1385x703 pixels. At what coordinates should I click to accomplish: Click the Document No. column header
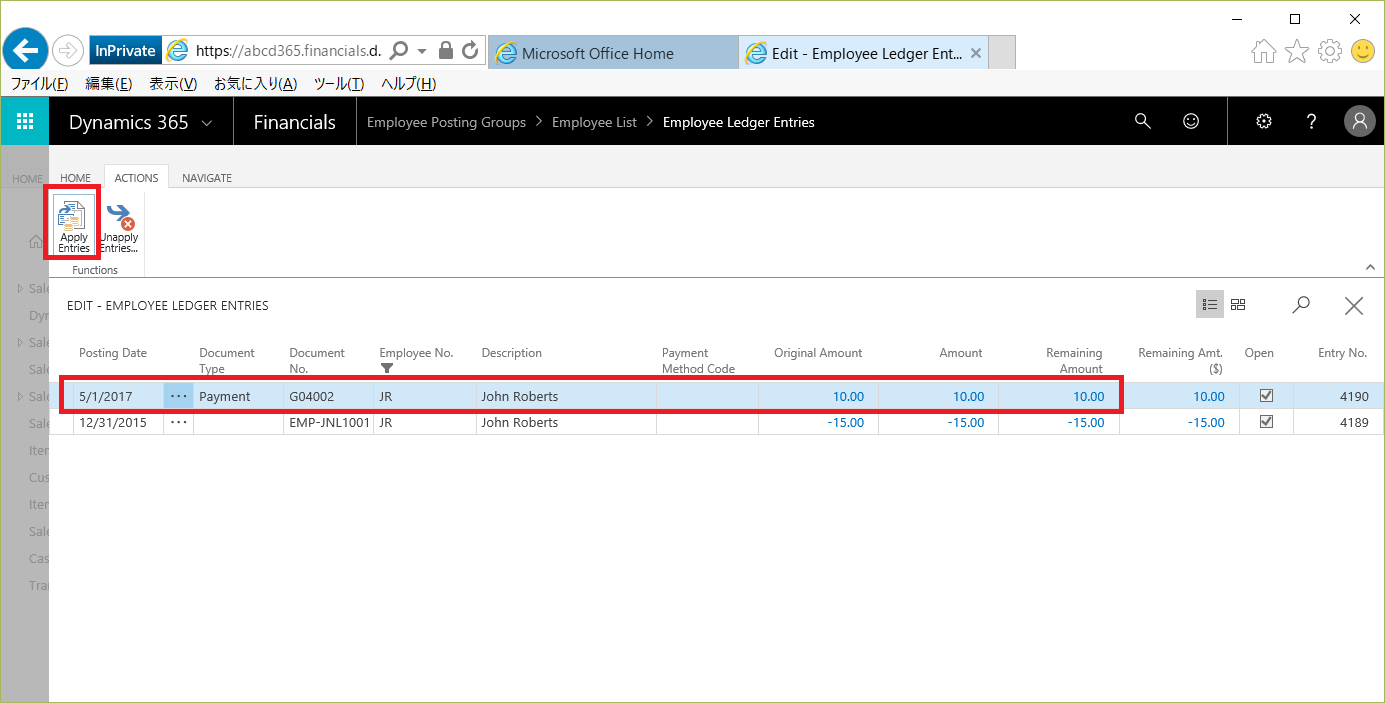(x=317, y=360)
